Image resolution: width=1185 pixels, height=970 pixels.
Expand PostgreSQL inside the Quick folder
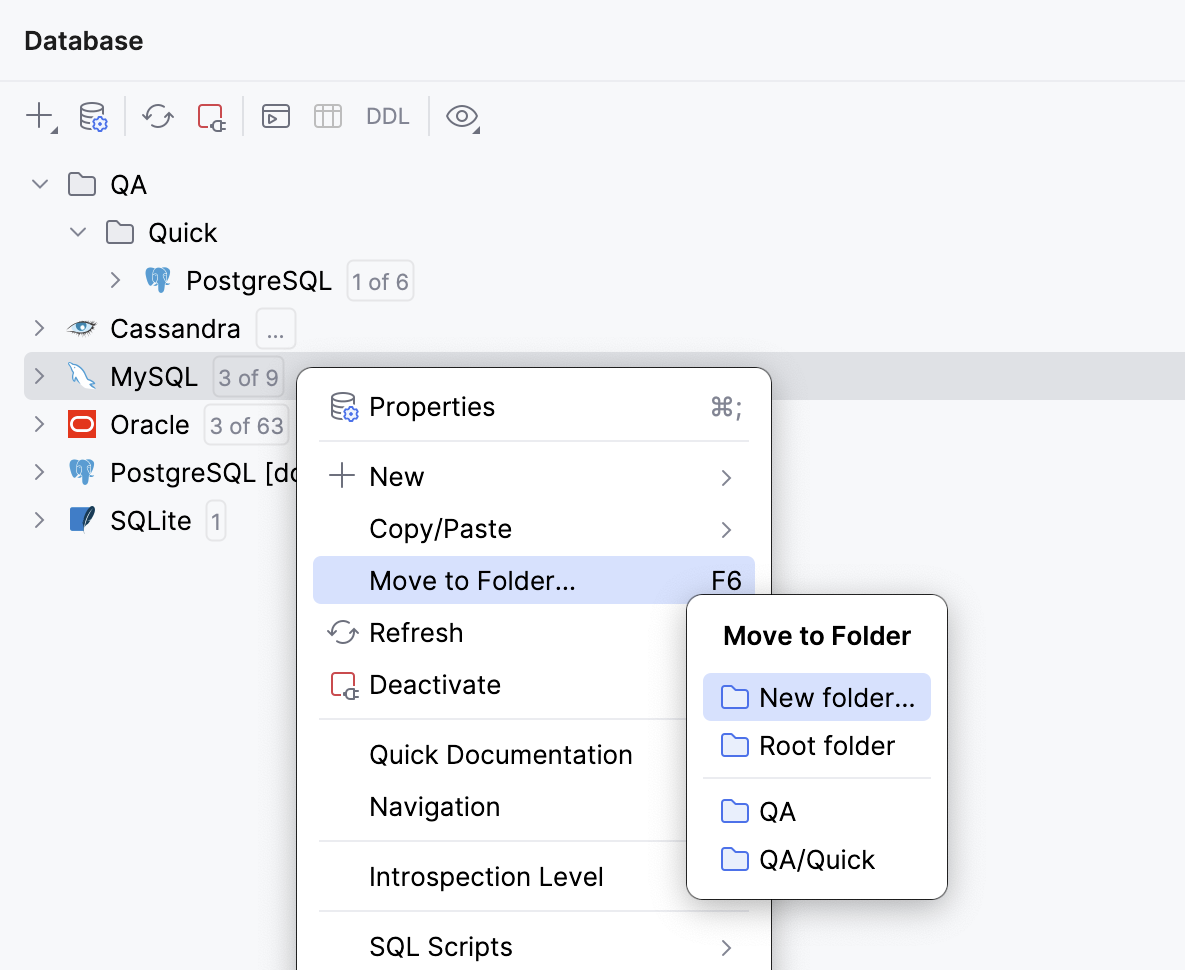point(115,280)
